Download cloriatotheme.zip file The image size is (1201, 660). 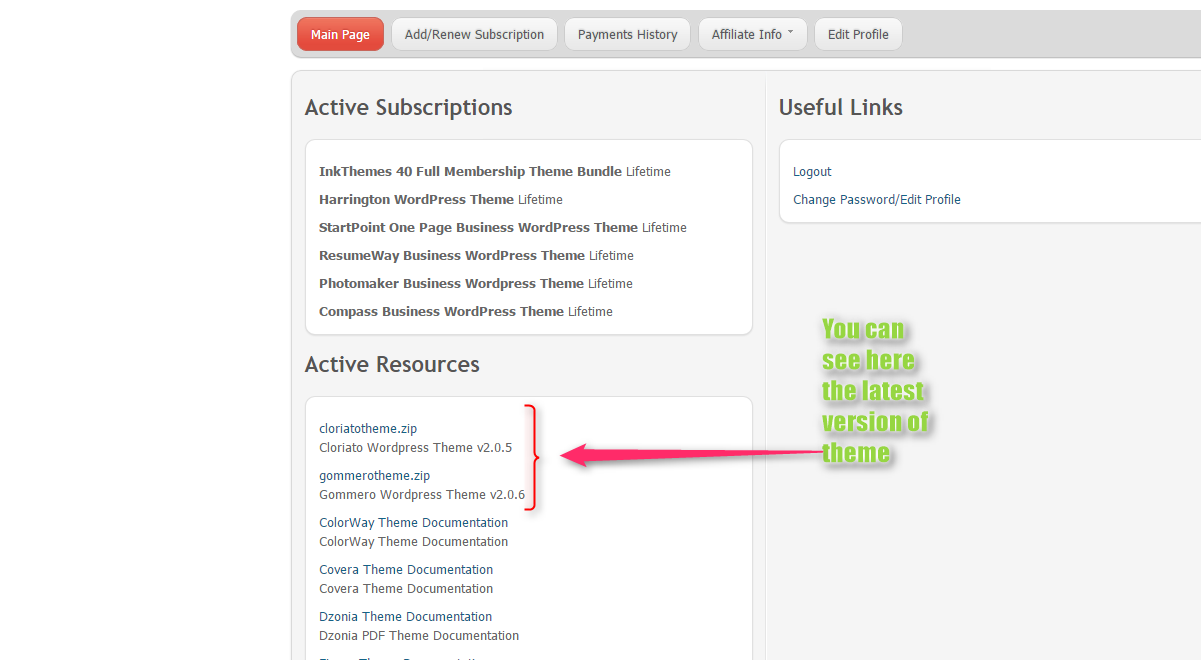(x=368, y=429)
